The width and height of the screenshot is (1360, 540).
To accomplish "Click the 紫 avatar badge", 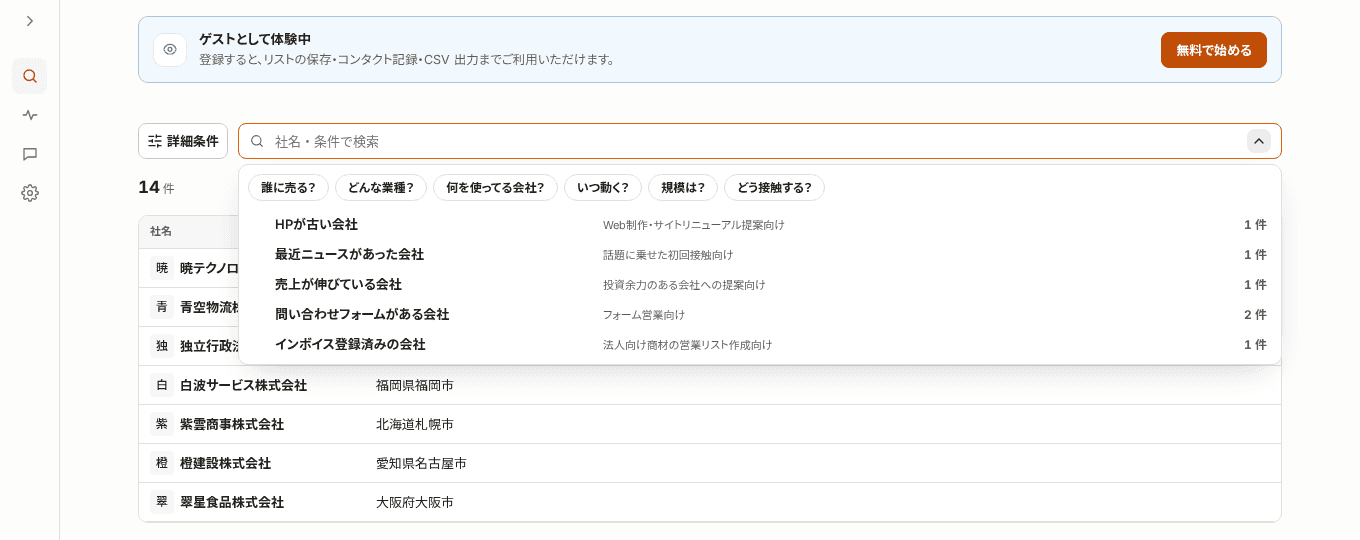I will [x=162, y=424].
